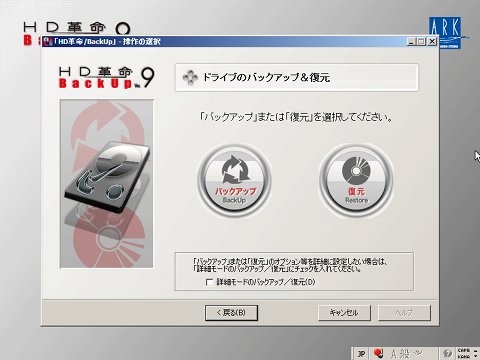Open the red IME icon in language bar

point(378,353)
